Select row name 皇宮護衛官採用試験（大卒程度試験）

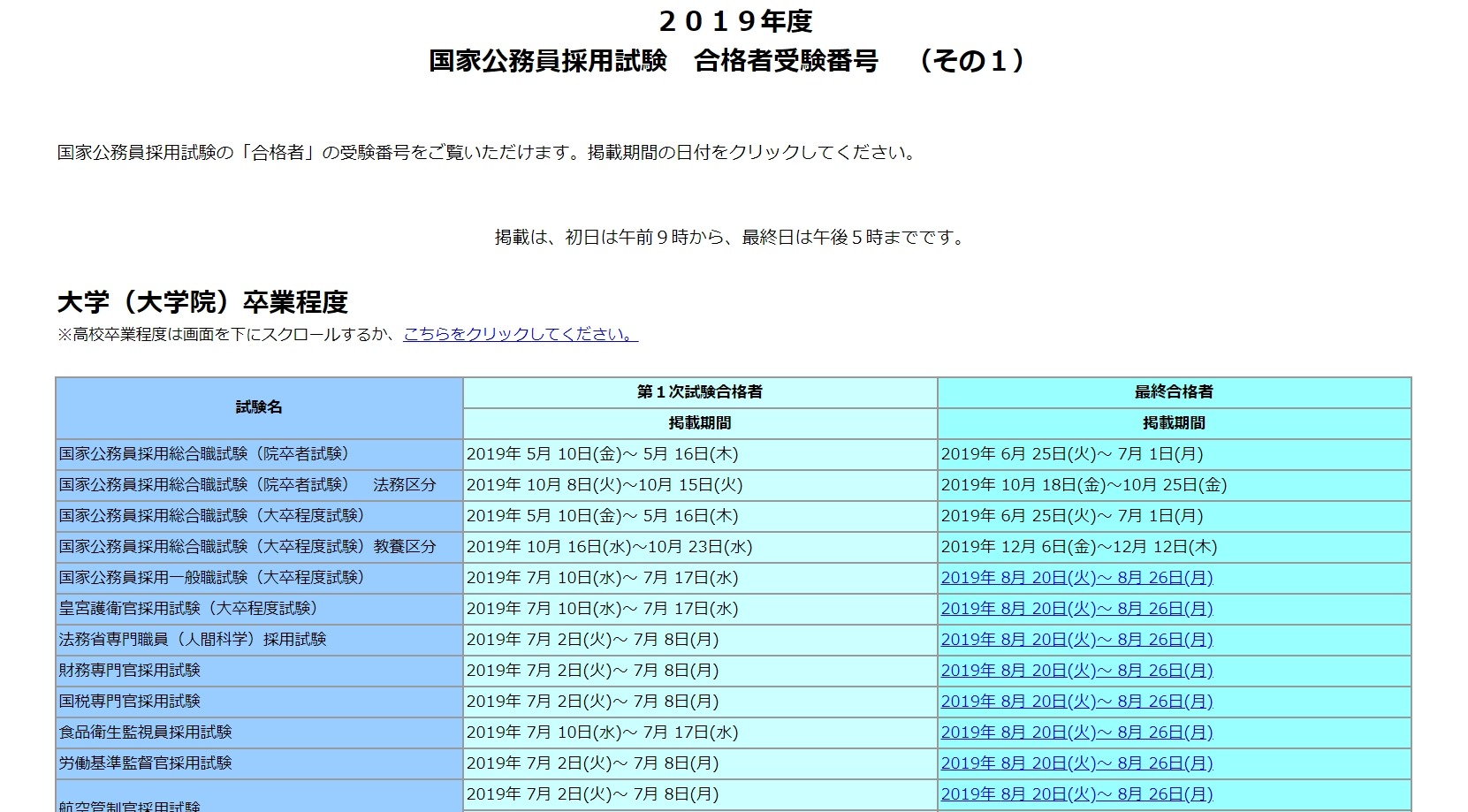(x=189, y=609)
